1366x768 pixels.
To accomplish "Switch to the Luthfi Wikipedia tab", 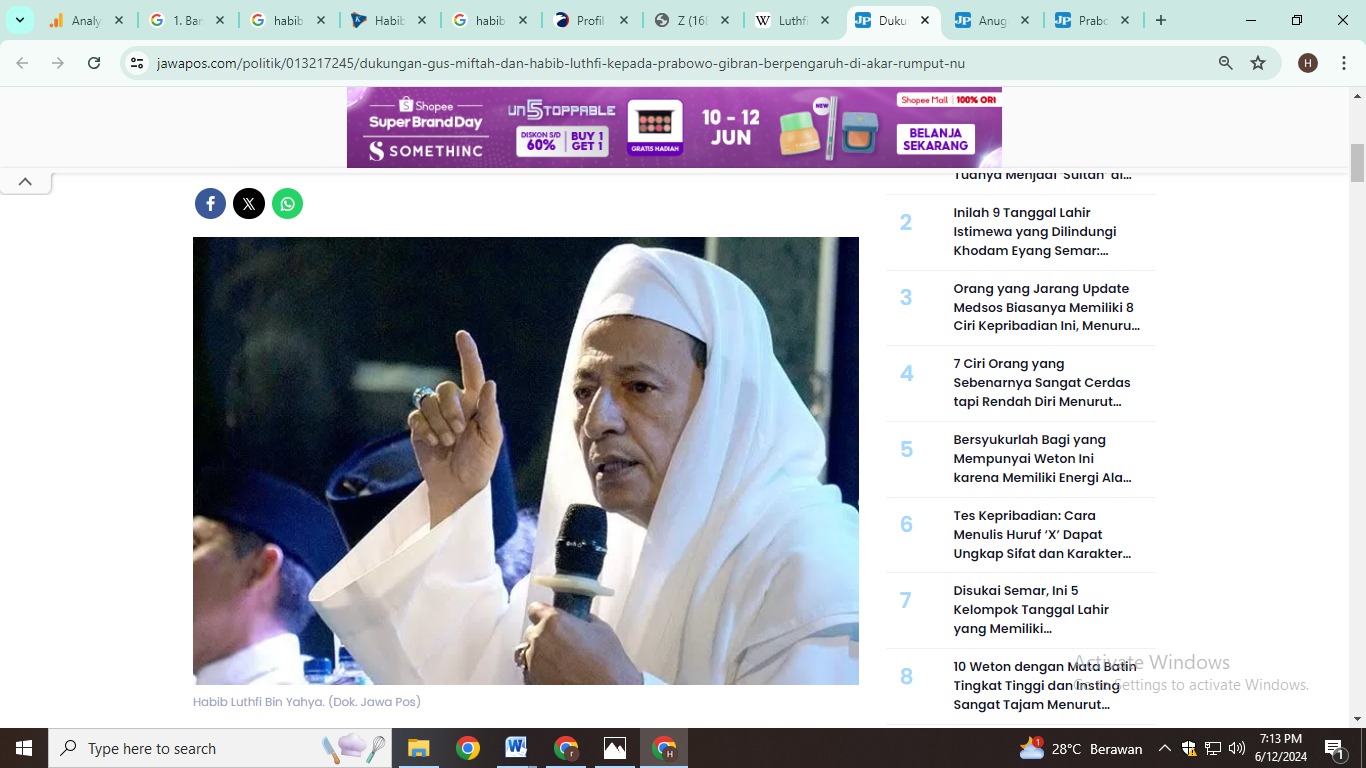I will point(795,19).
